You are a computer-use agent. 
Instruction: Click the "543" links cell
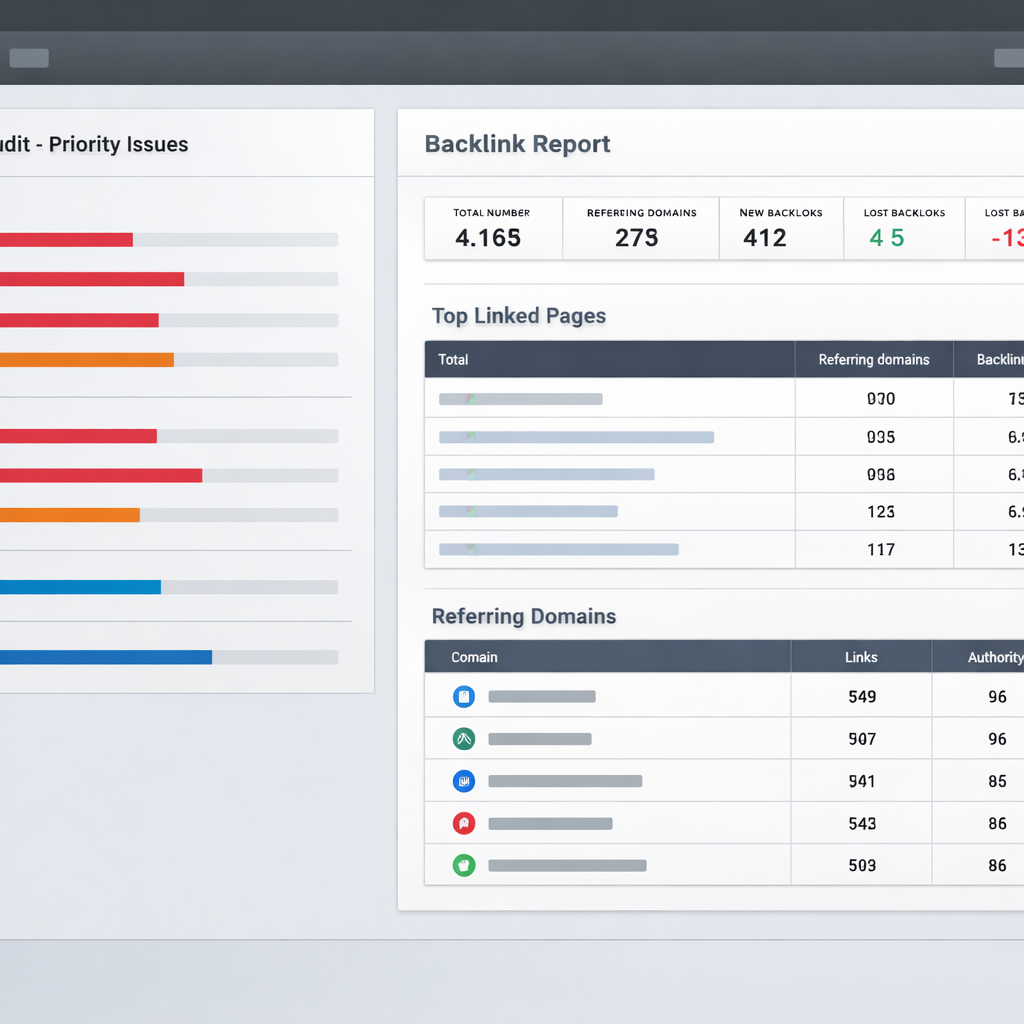[x=862, y=824]
